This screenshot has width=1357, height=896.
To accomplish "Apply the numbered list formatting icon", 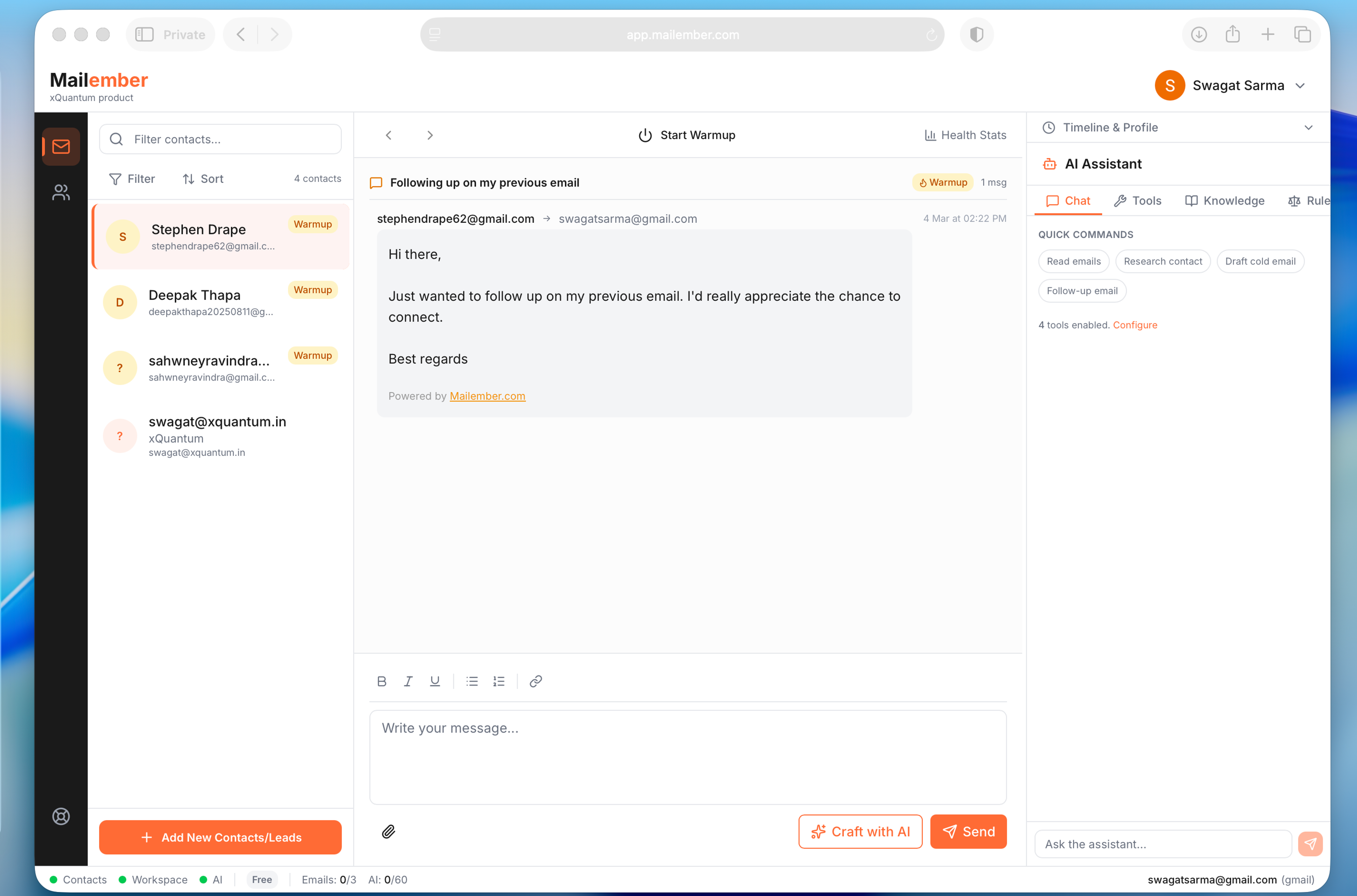I will (498, 681).
